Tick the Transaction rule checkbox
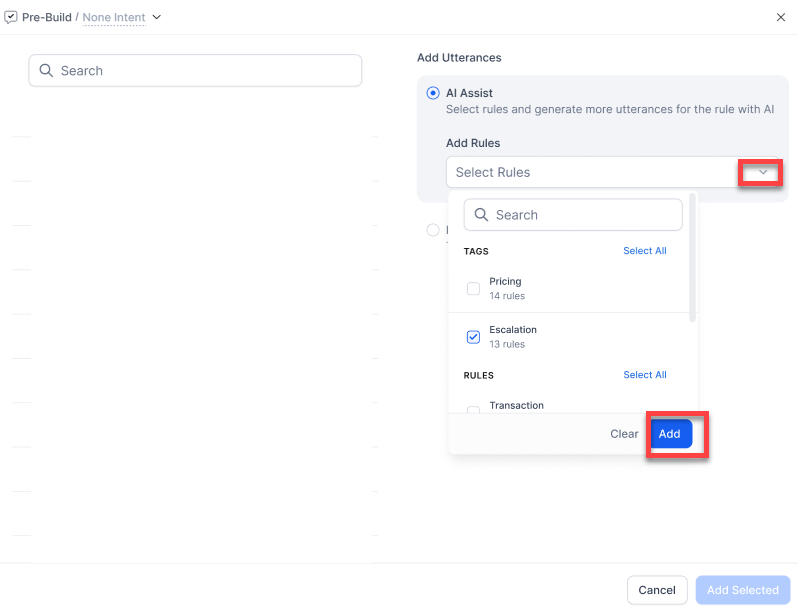This screenshot has width=798, height=614. pyautogui.click(x=474, y=410)
